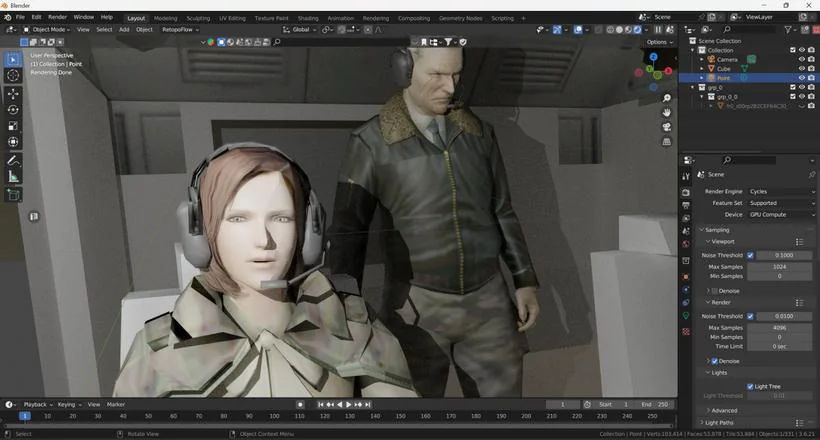
Task: Open the World properties tab
Action: (x=686, y=244)
